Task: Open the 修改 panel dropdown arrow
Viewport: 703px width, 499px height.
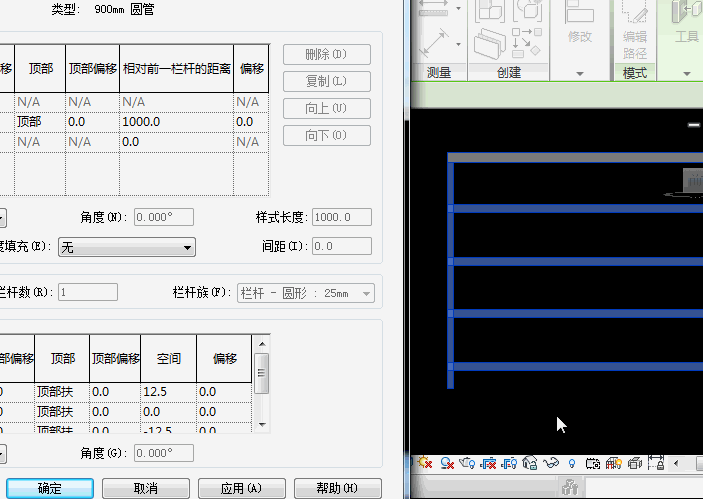Action: pyautogui.click(x=579, y=73)
